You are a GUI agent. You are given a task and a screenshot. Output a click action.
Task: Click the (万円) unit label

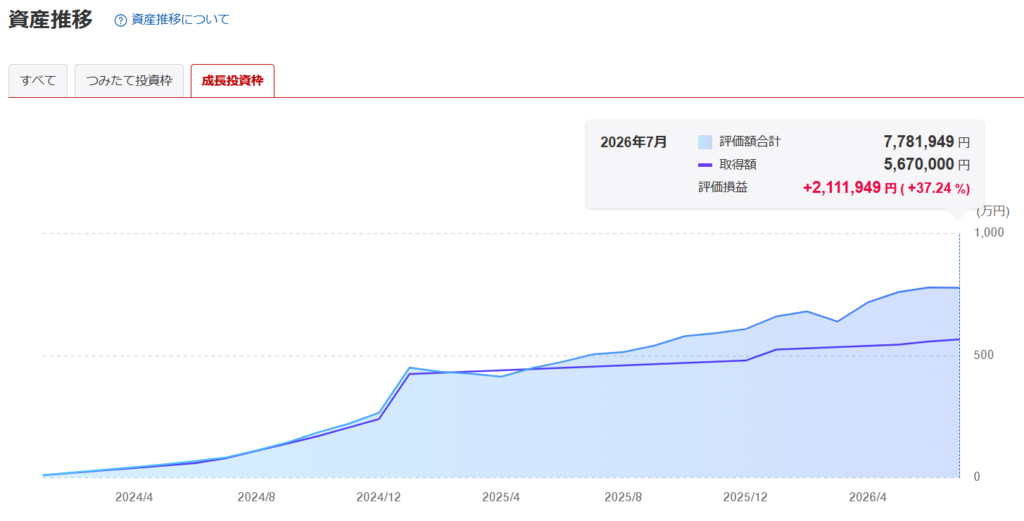[x=993, y=211]
